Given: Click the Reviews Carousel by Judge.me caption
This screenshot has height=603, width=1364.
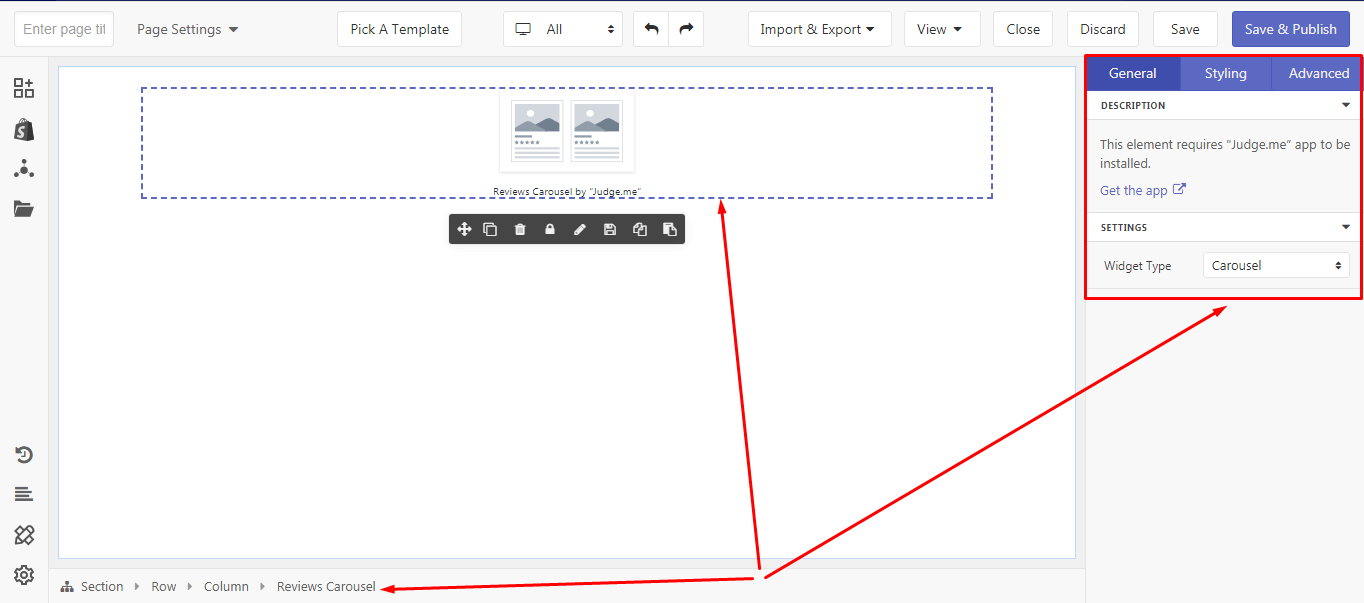Looking at the screenshot, I should (567, 191).
